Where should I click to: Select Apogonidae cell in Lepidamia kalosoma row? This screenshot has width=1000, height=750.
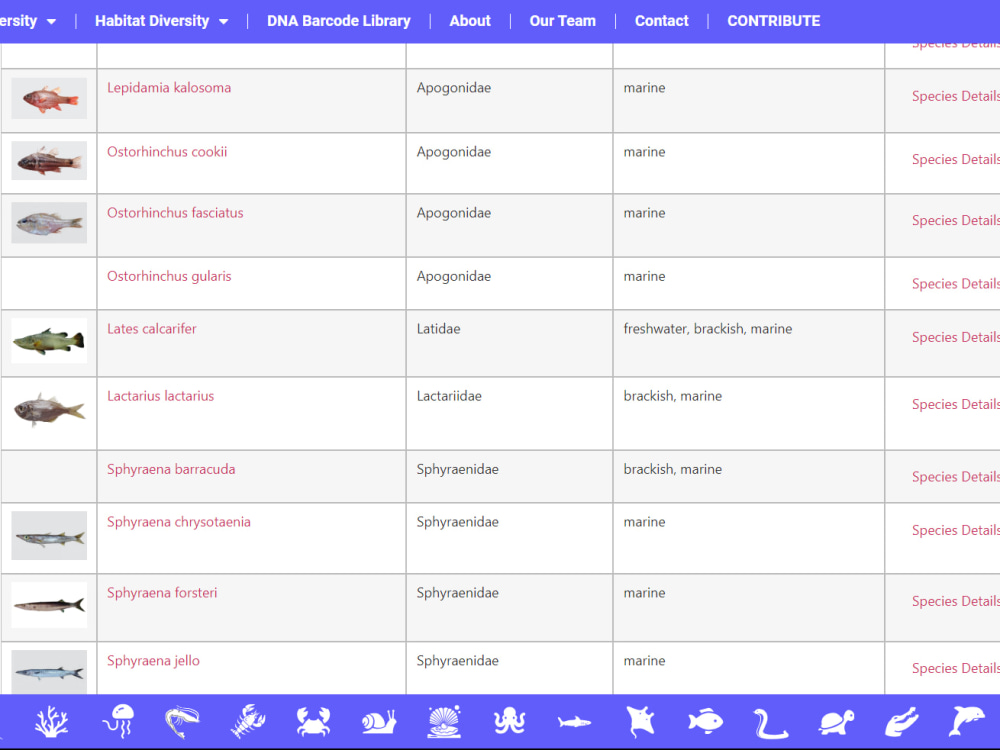click(x=509, y=101)
